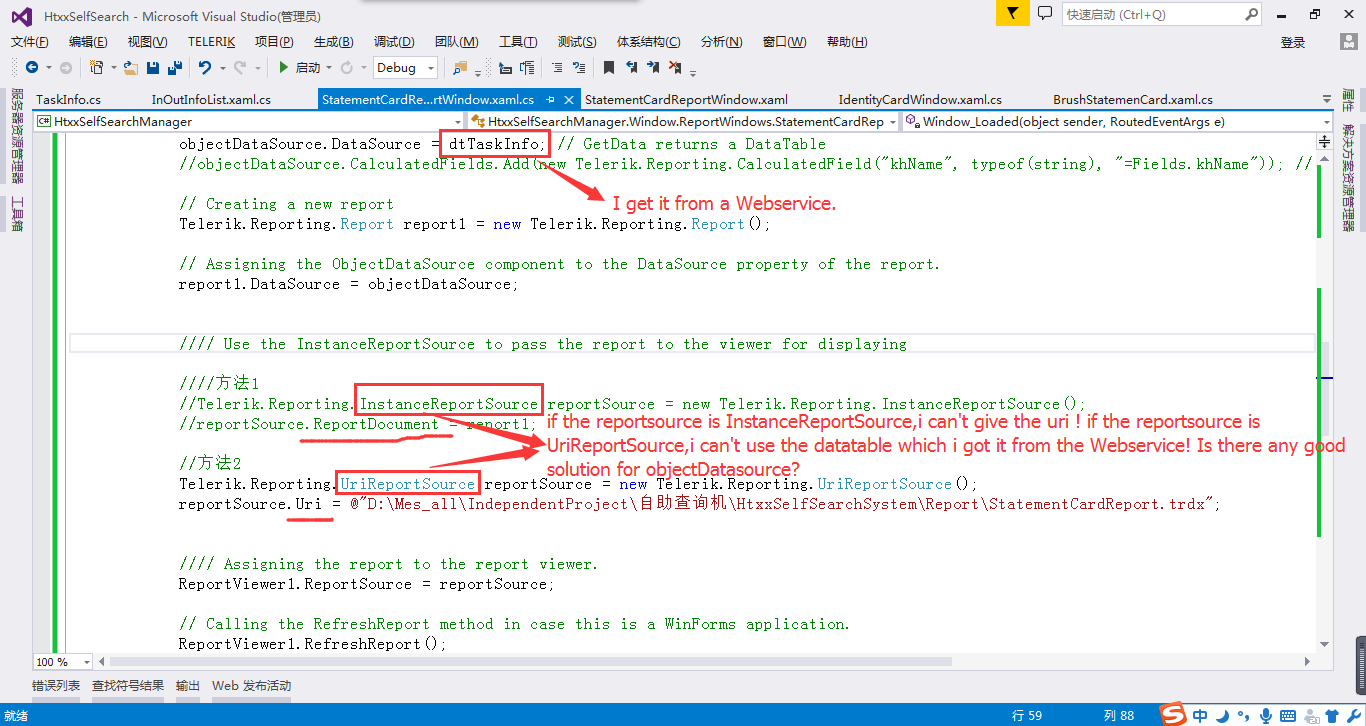The height and width of the screenshot is (726, 1366).
Task: Uncomment the selected lines
Action: coord(578,68)
